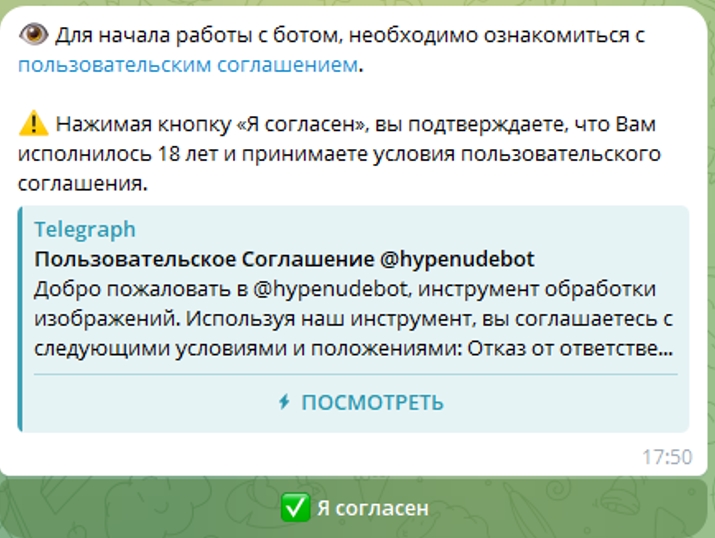Click the Я согласен button

354,508
